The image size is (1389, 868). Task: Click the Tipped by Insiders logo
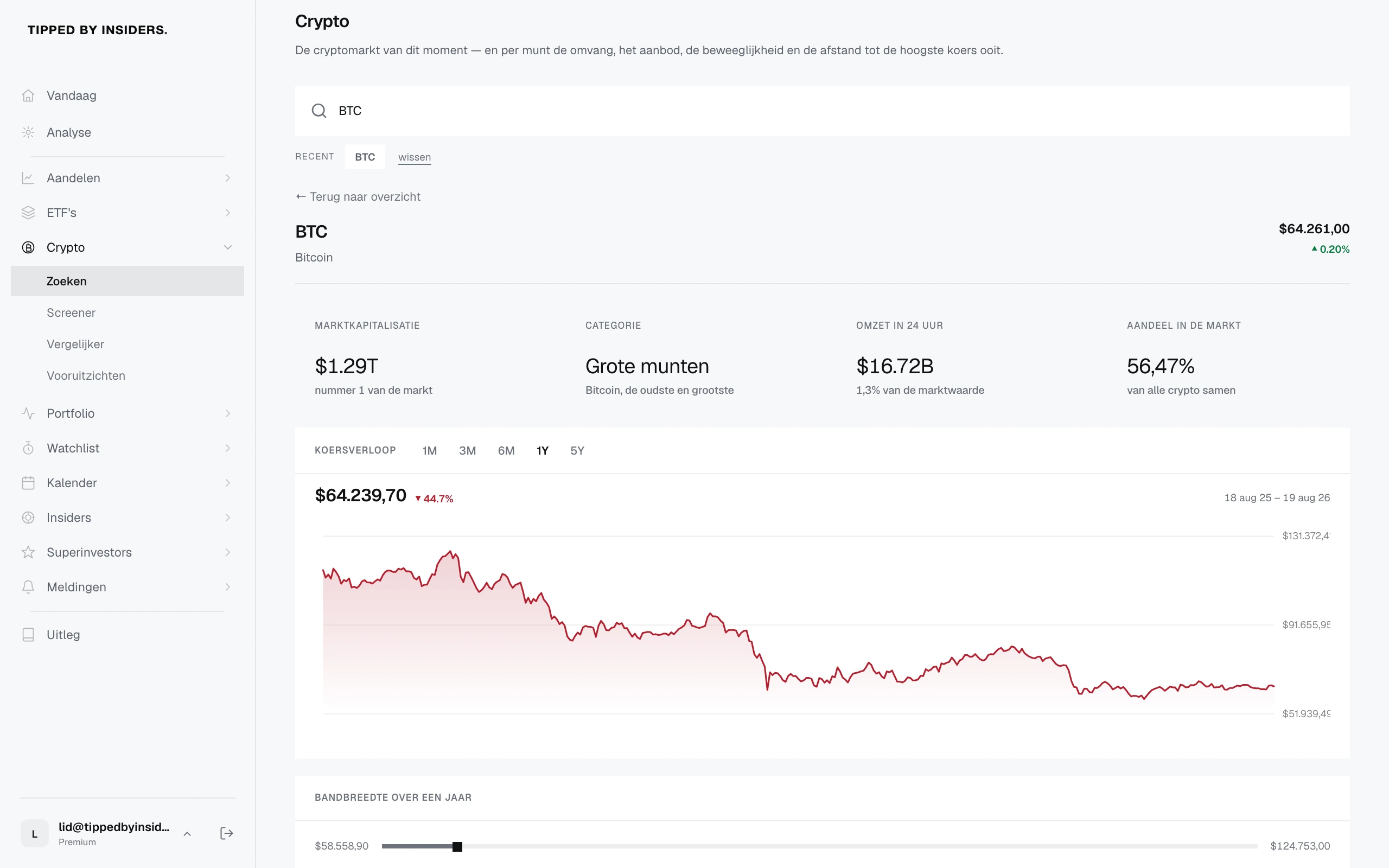tap(98, 30)
